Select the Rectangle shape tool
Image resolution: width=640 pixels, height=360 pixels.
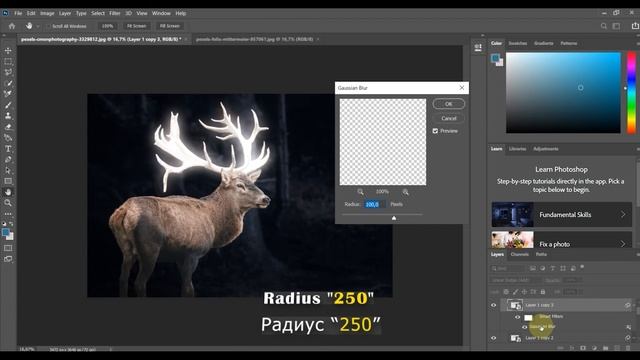click(x=8, y=181)
